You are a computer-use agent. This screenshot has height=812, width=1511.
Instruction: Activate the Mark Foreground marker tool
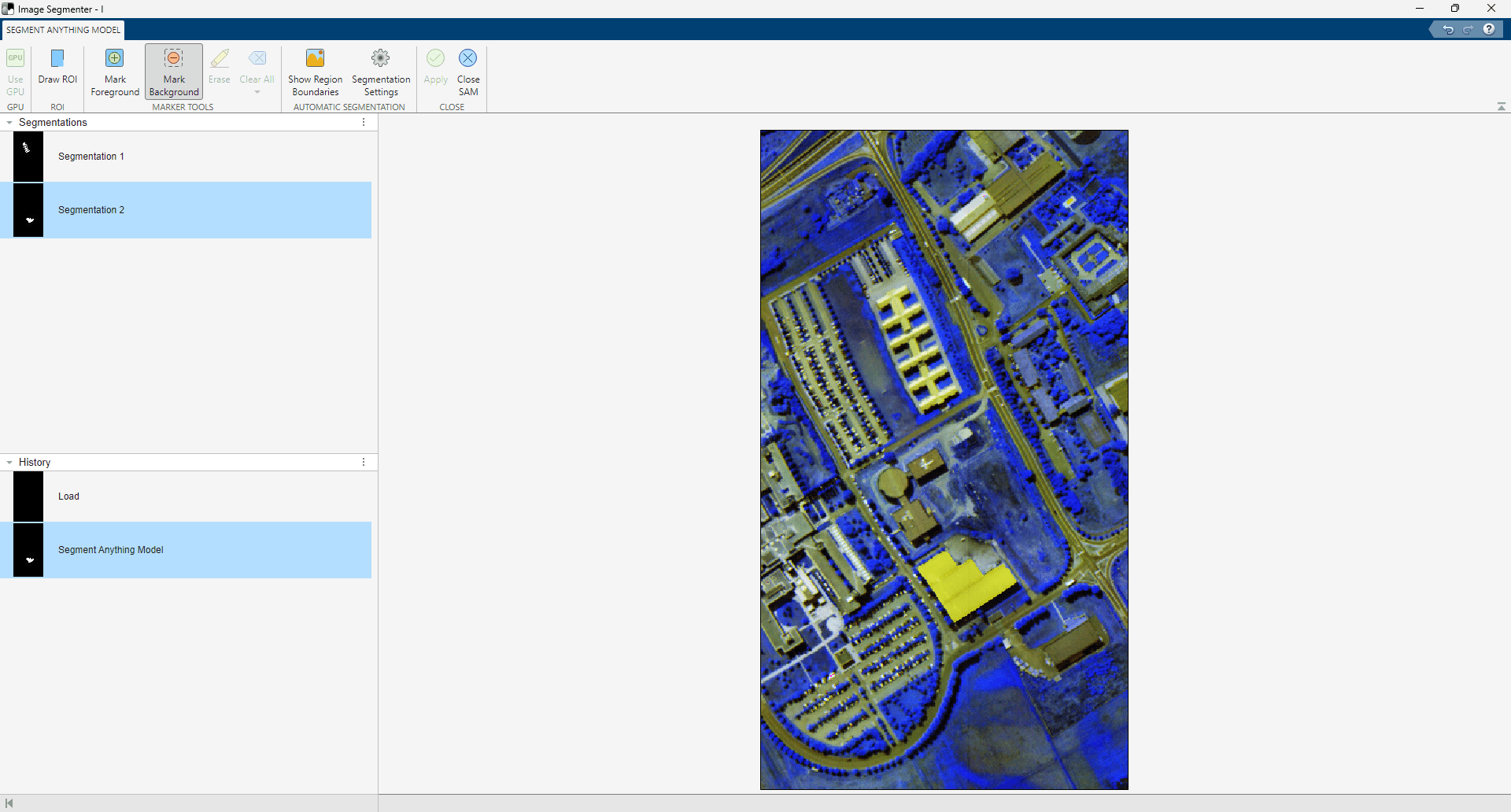click(114, 70)
